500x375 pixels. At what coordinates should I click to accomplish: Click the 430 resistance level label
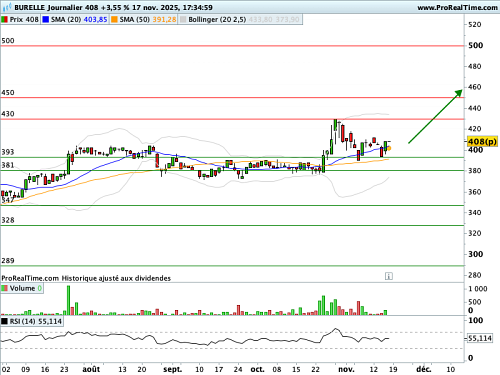[8, 114]
